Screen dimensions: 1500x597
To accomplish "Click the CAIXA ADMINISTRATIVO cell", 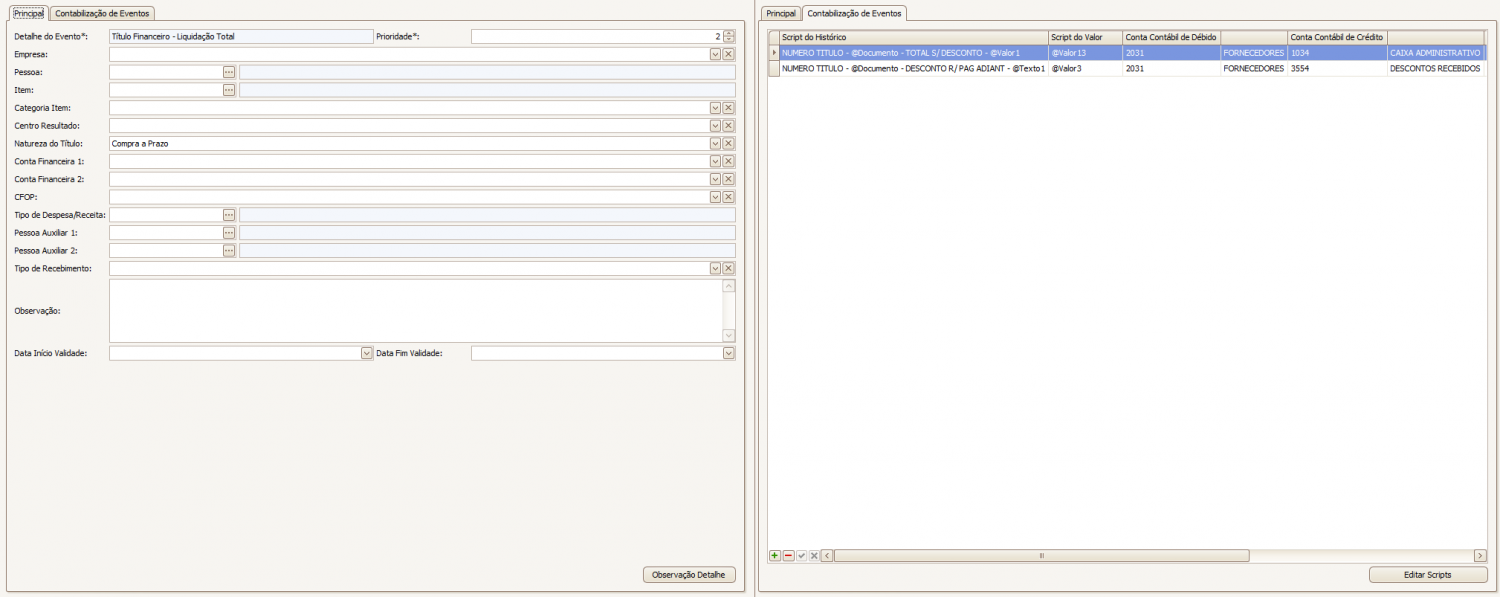I will click(x=1436, y=52).
